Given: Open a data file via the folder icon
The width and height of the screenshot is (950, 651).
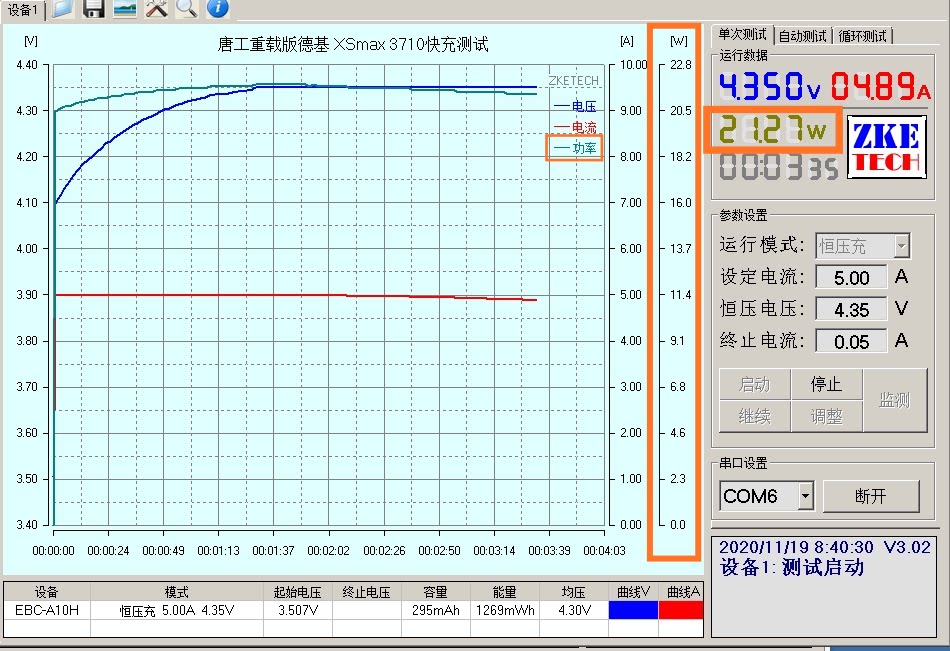Looking at the screenshot, I should (x=63, y=8).
